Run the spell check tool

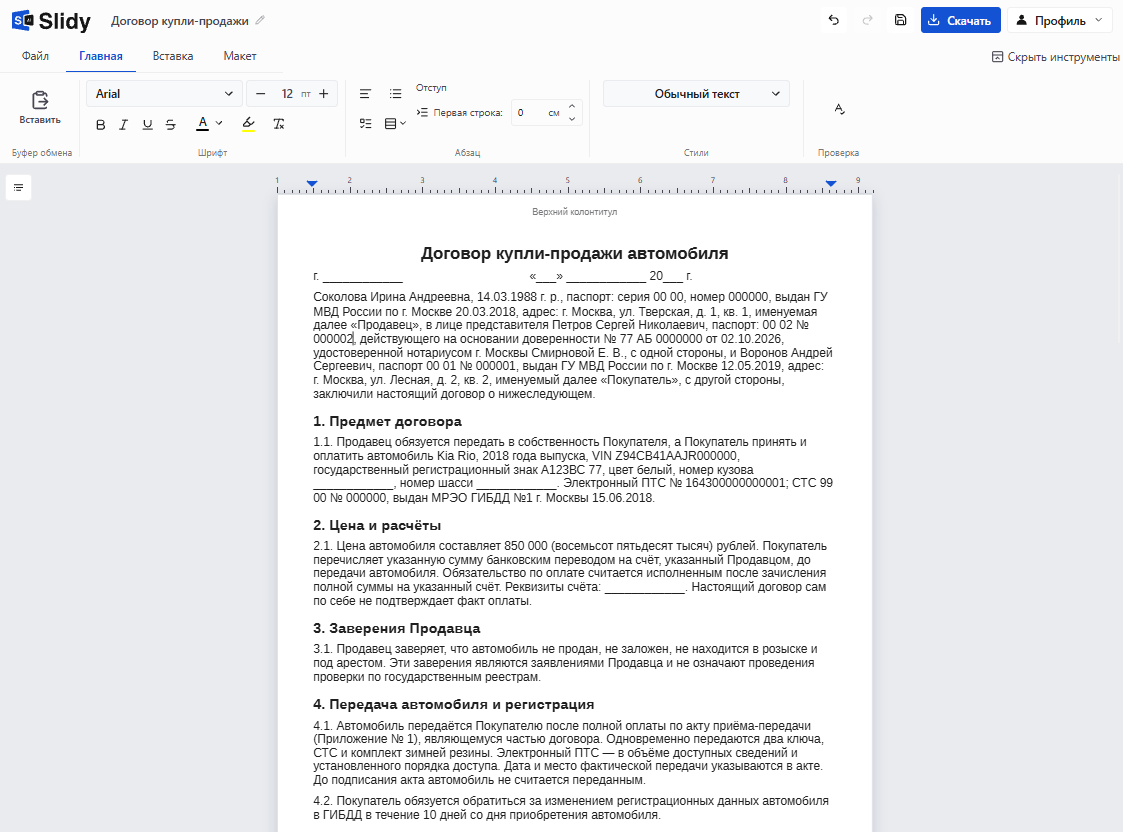tap(839, 109)
